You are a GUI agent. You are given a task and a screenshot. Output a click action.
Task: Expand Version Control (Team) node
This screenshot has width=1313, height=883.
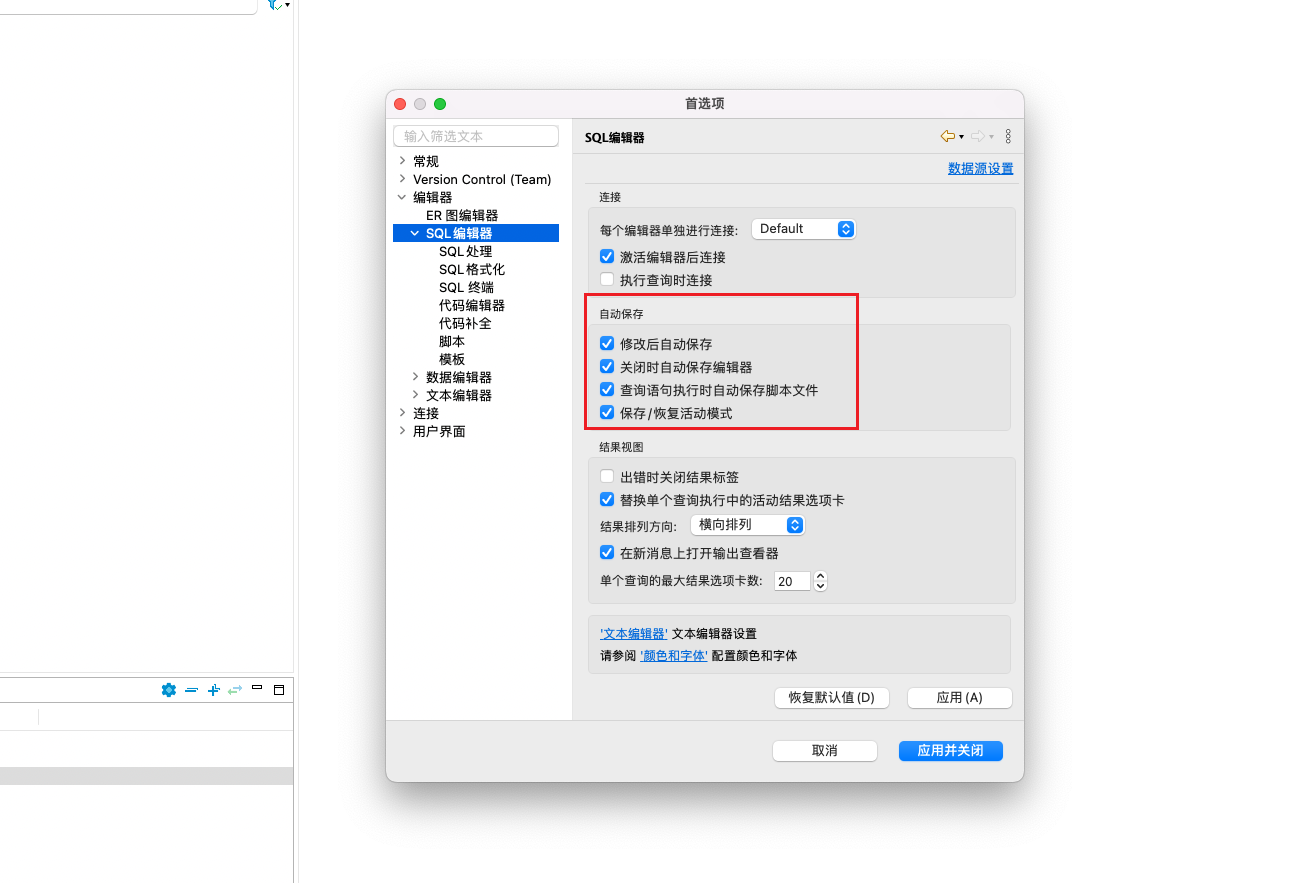[402, 179]
